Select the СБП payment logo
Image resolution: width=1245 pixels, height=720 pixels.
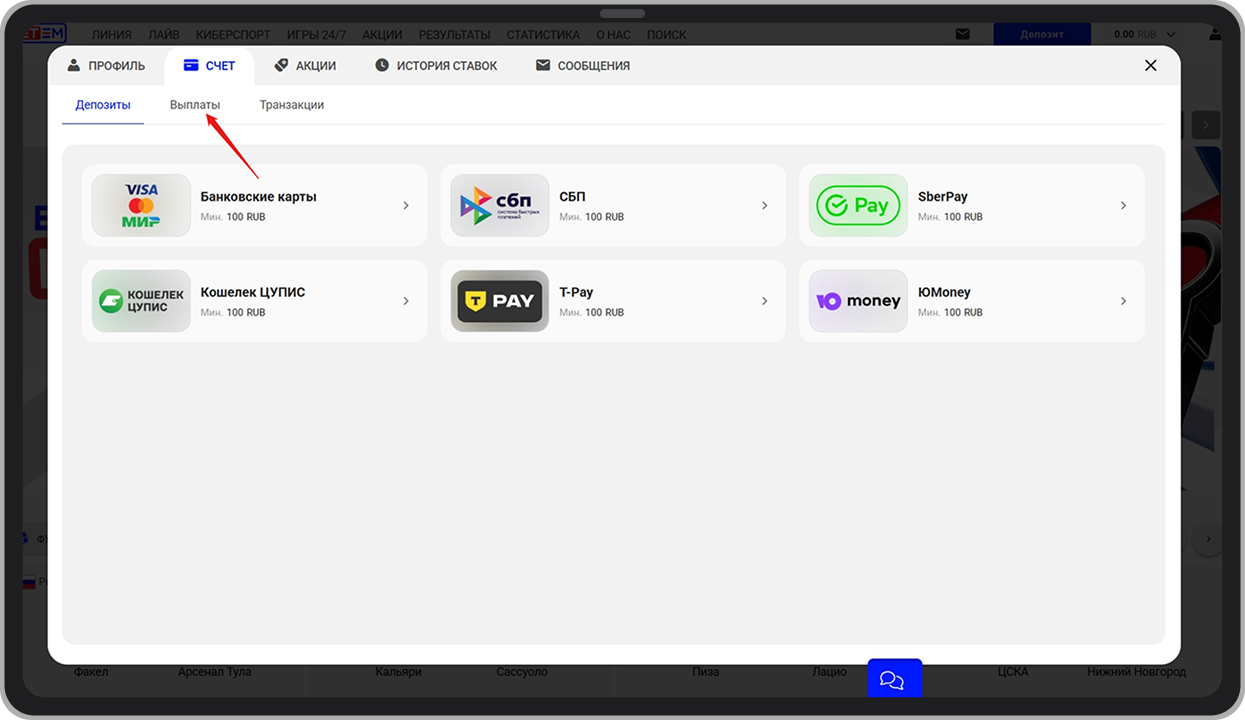499,205
